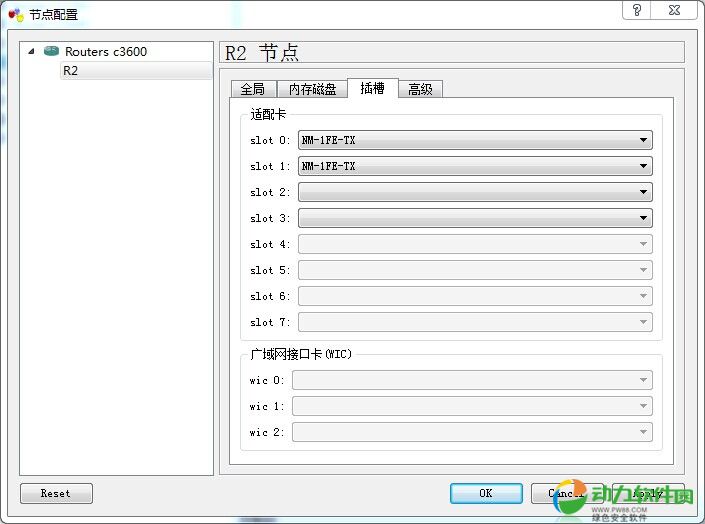This screenshot has width=705, height=524.
Task: Click the router icon beside Routers c3600
Action: click(x=51, y=51)
